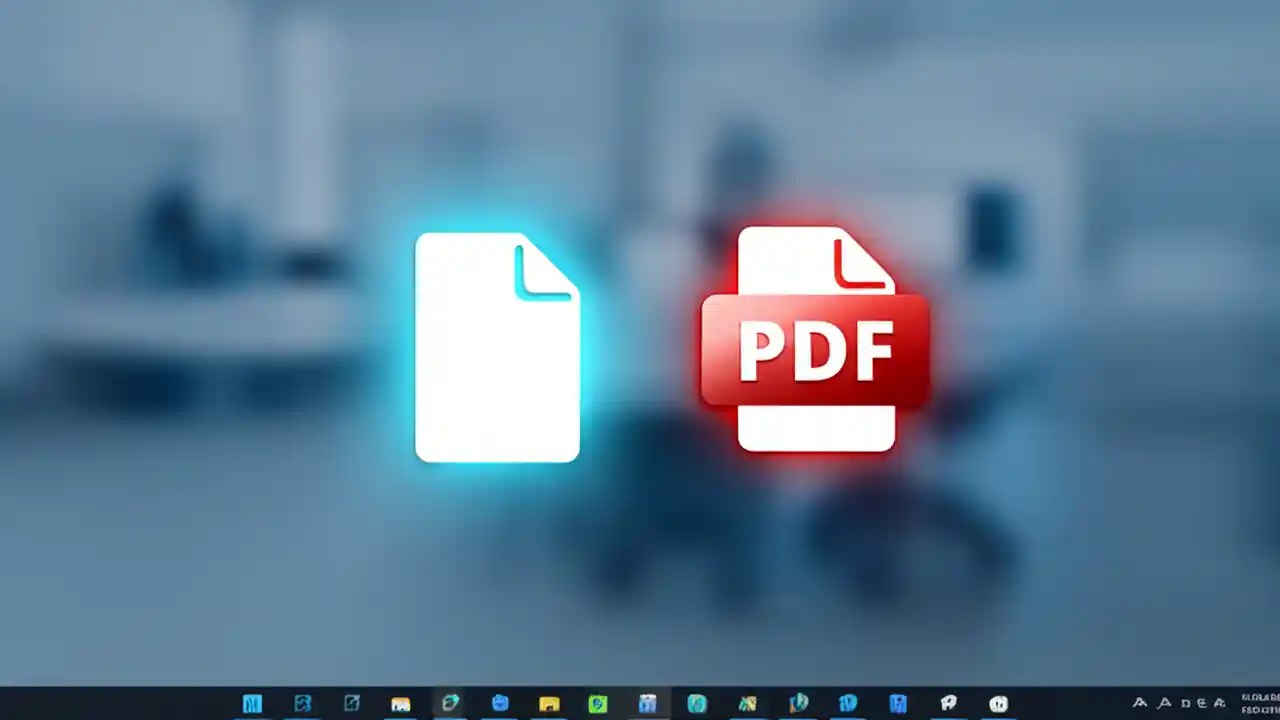Open the colorful Office hub taskbar icon
Viewport: 1280px width, 720px height.
click(747, 703)
